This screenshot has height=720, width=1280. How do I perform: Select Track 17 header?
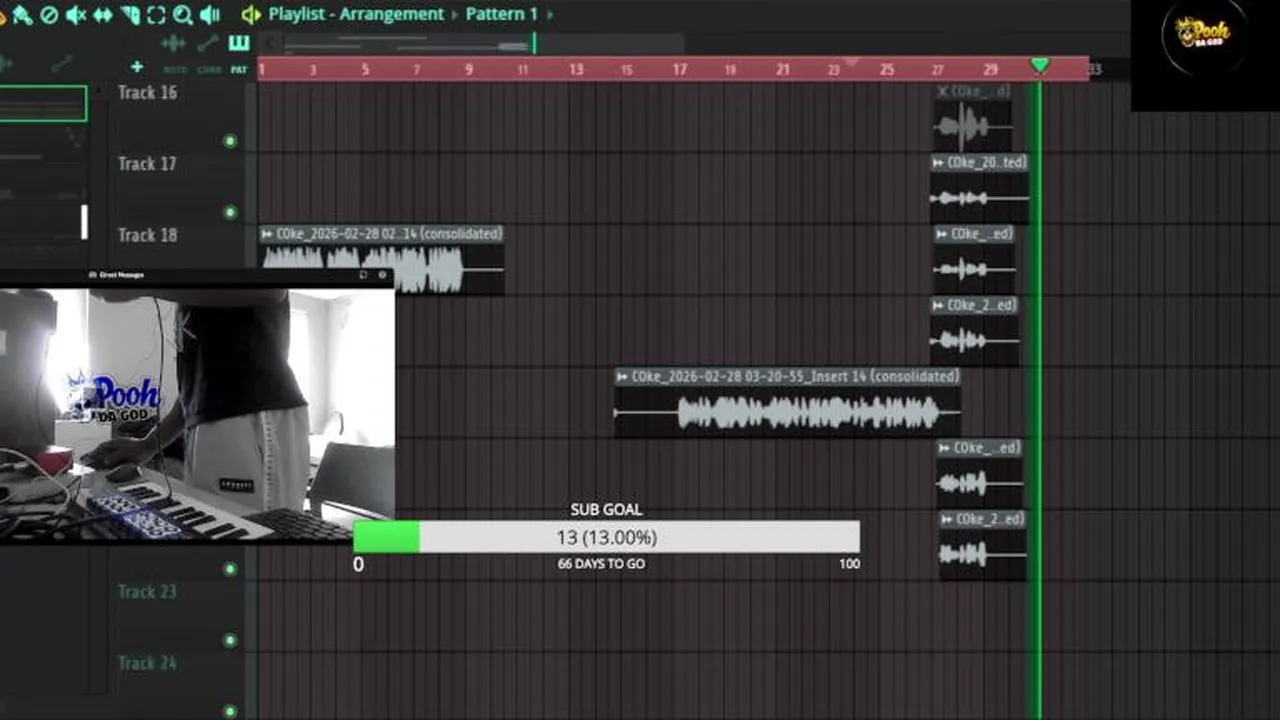click(x=148, y=164)
